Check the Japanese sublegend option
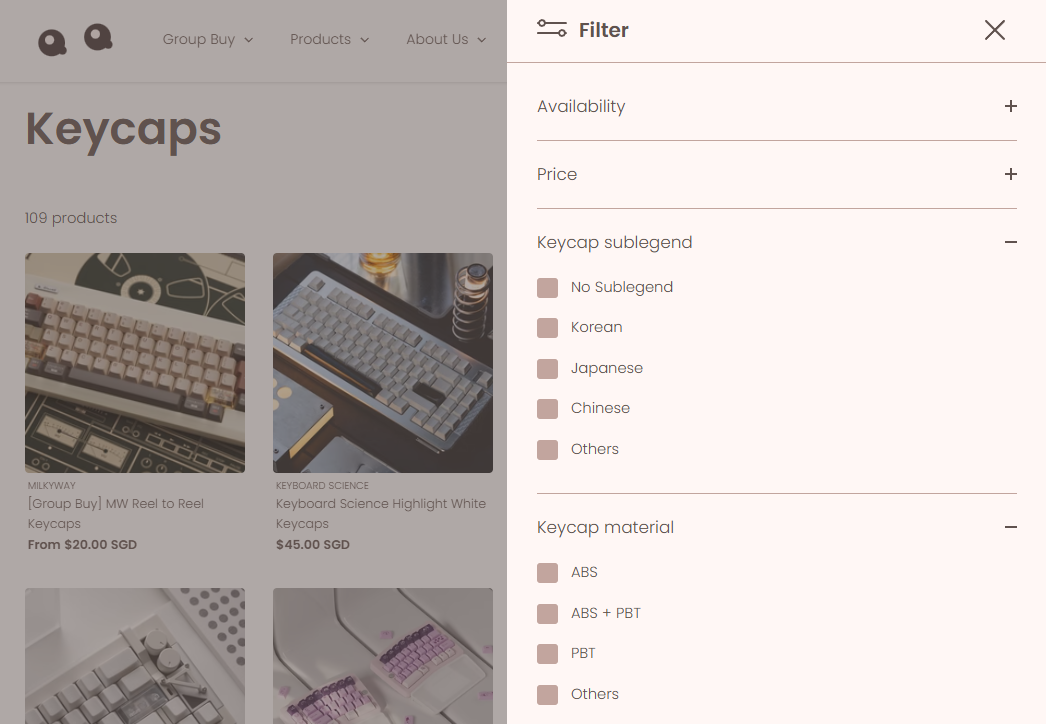The width and height of the screenshot is (1046, 724). click(x=547, y=368)
